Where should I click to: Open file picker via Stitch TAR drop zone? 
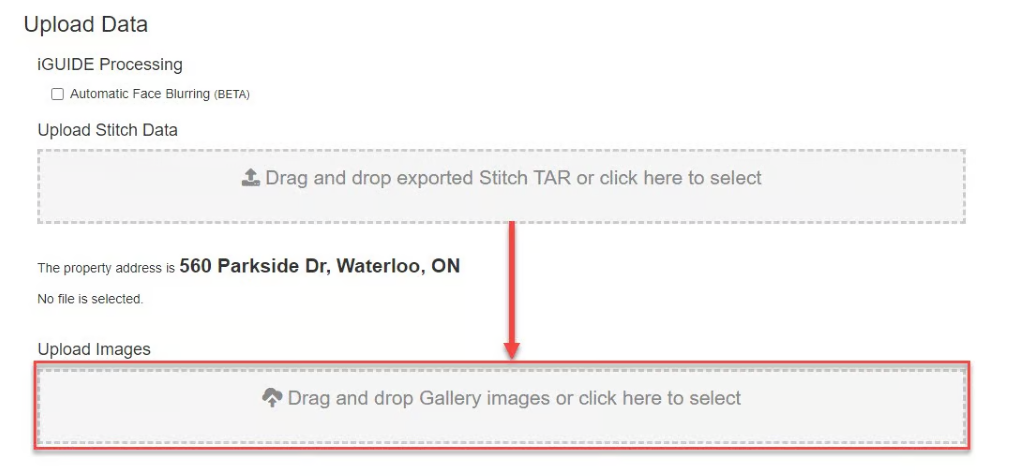(502, 186)
